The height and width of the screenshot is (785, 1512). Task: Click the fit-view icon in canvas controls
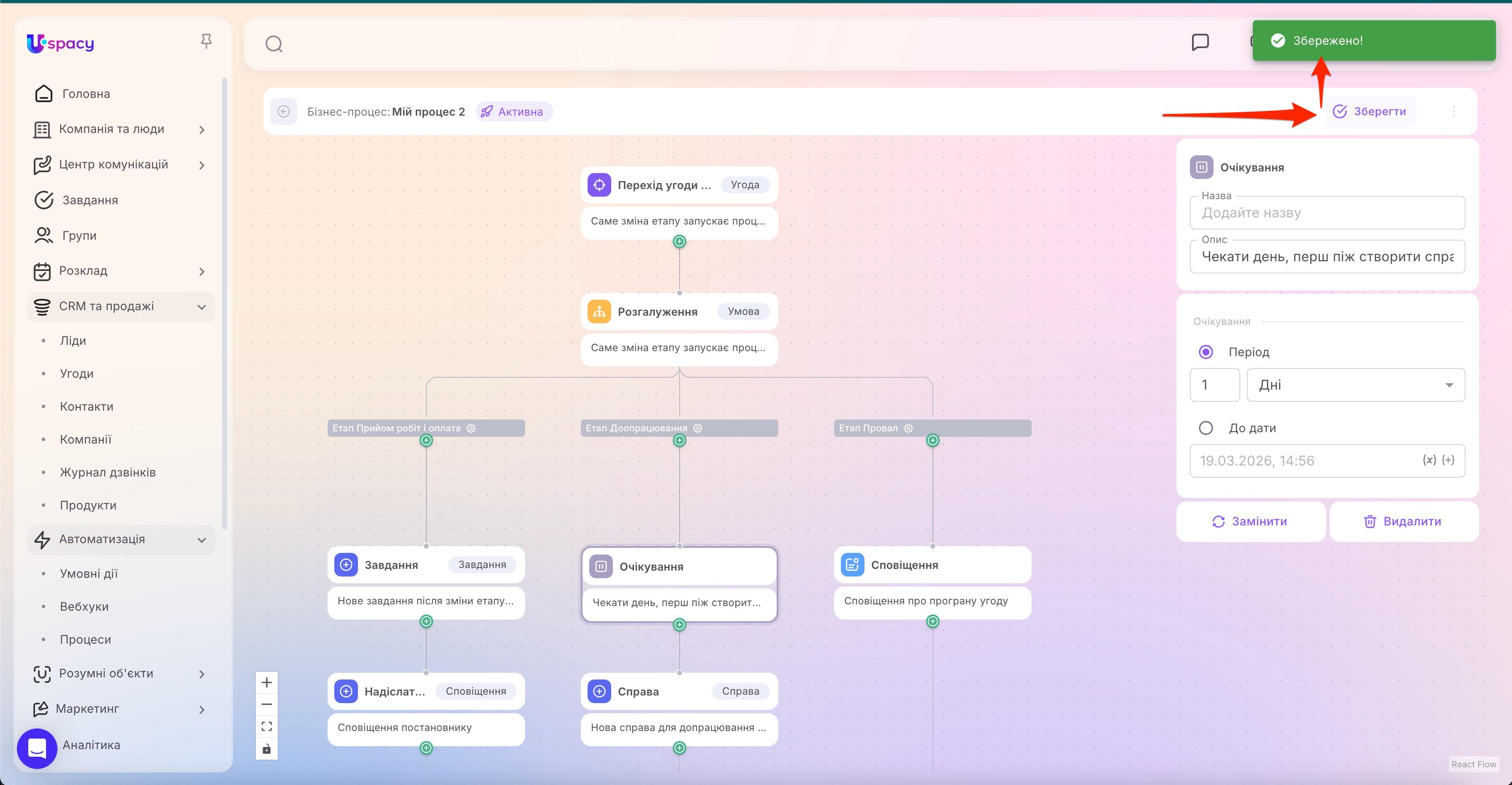pos(266,726)
